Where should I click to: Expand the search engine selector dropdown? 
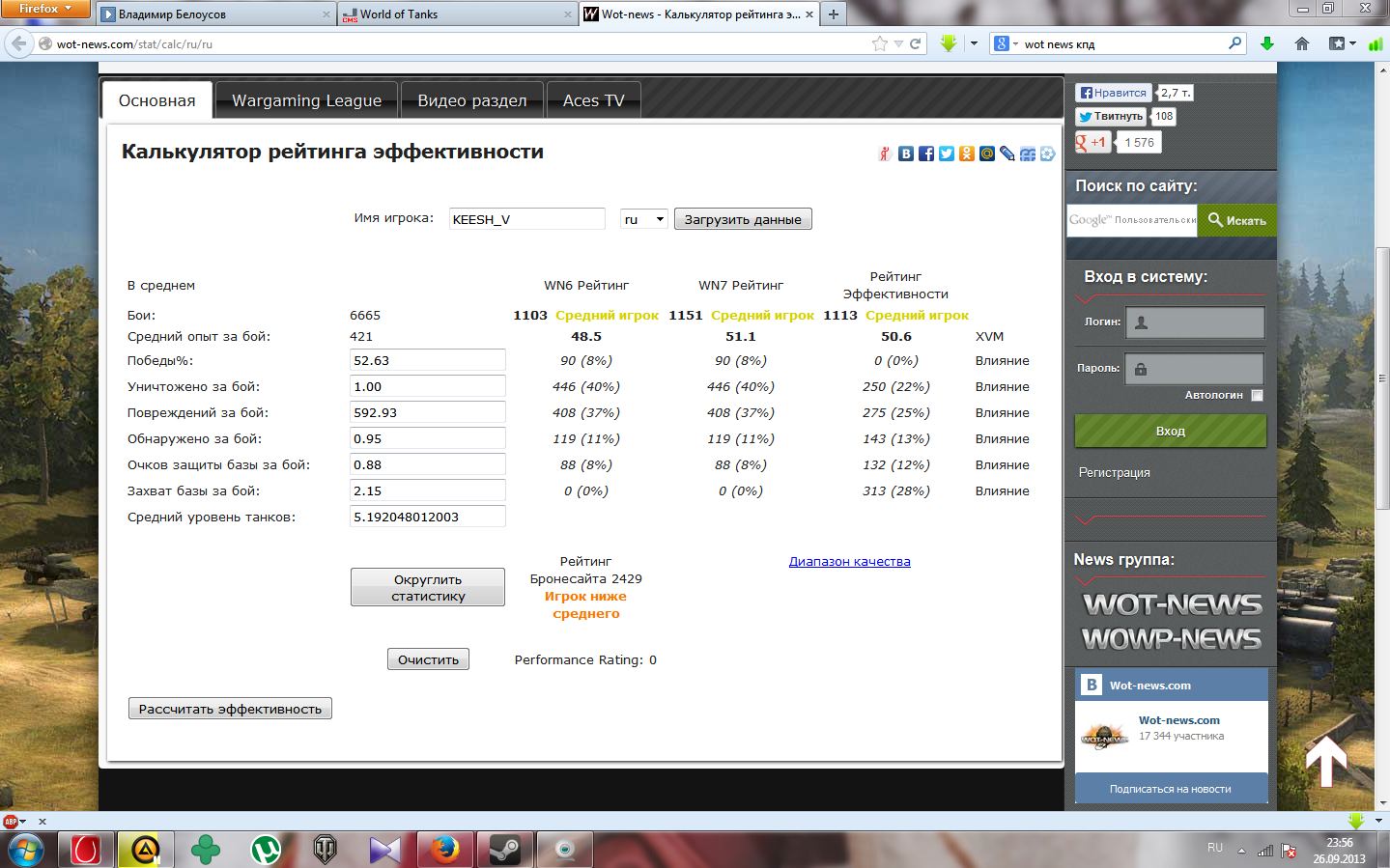[1007, 43]
